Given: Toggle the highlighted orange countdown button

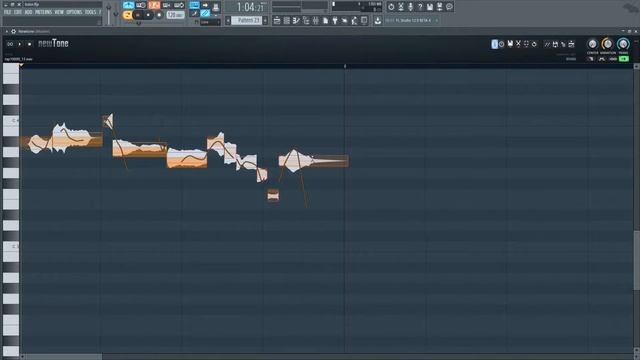Looking at the screenshot, I should pos(154,5).
